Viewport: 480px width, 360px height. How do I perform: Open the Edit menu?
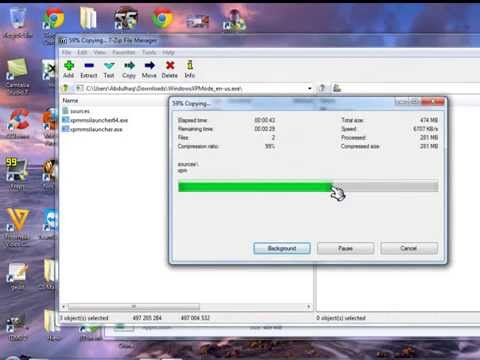tap(82, 52)
